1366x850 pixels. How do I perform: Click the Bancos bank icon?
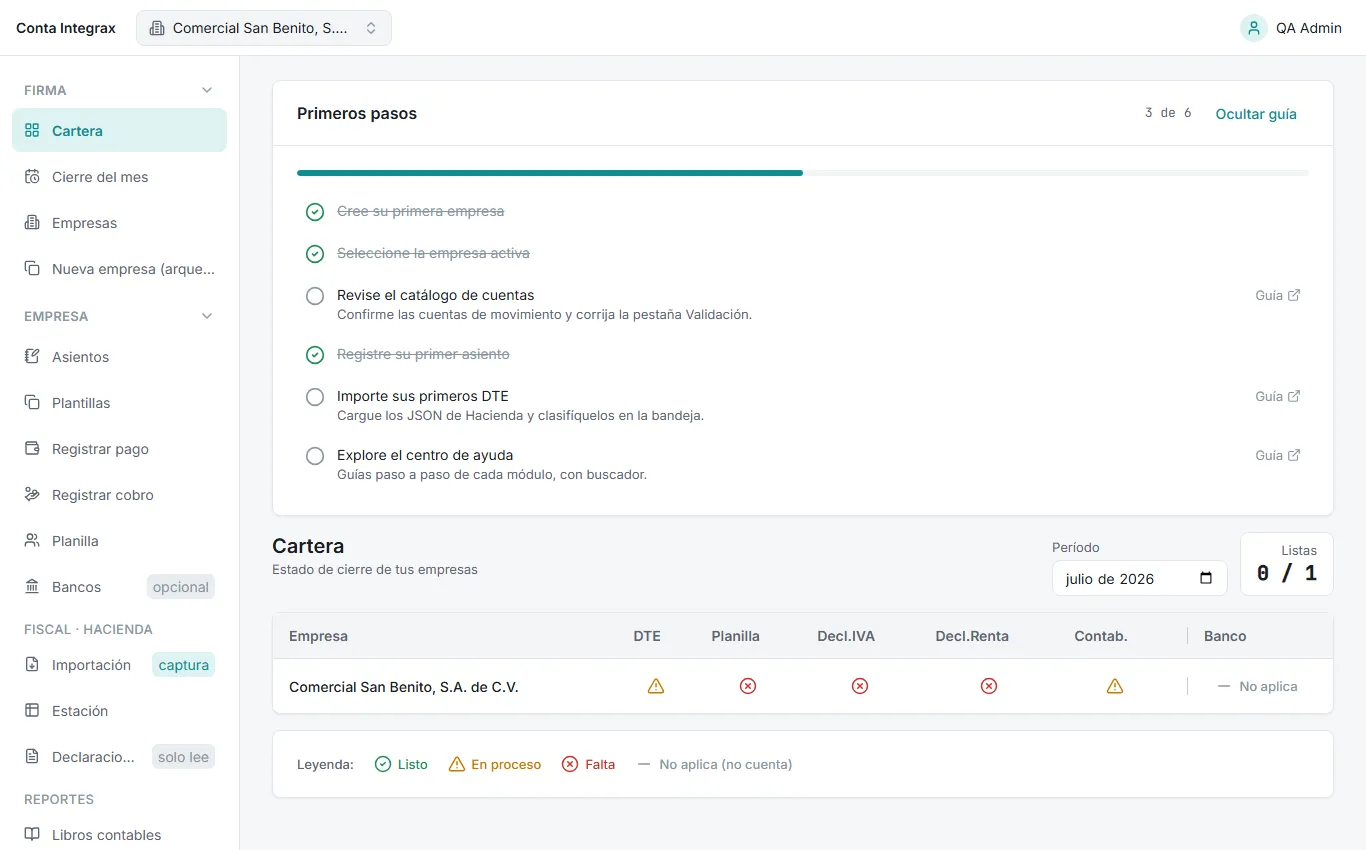point(32,586)
